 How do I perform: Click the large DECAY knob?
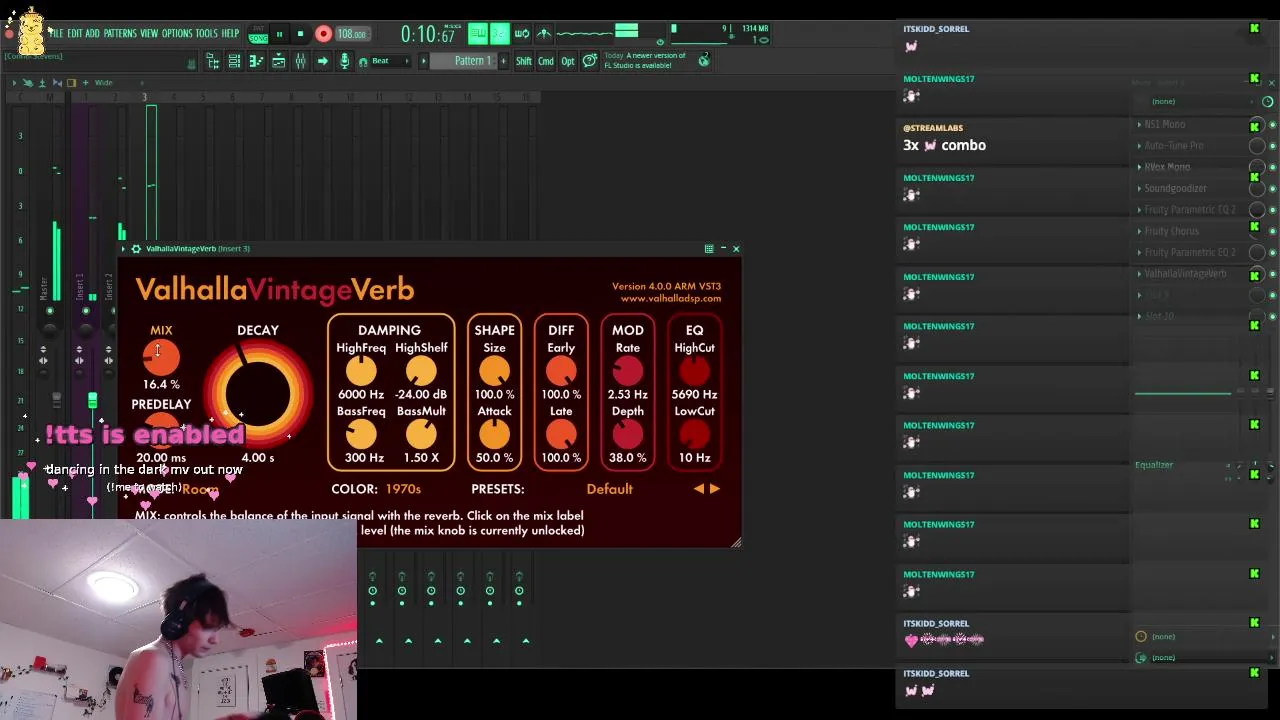coord(258,396)
